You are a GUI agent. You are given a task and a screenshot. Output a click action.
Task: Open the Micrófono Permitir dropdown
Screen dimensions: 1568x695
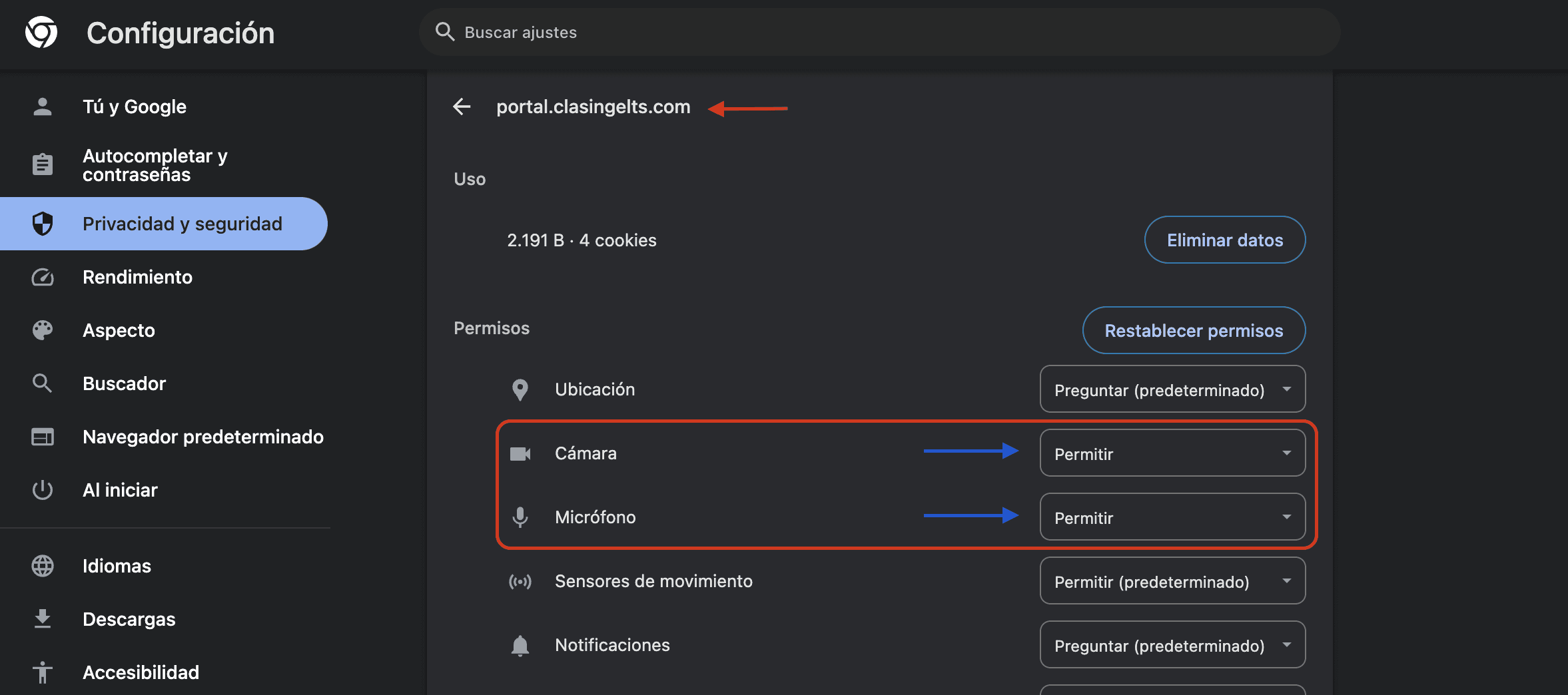(x=1172, y=517)
